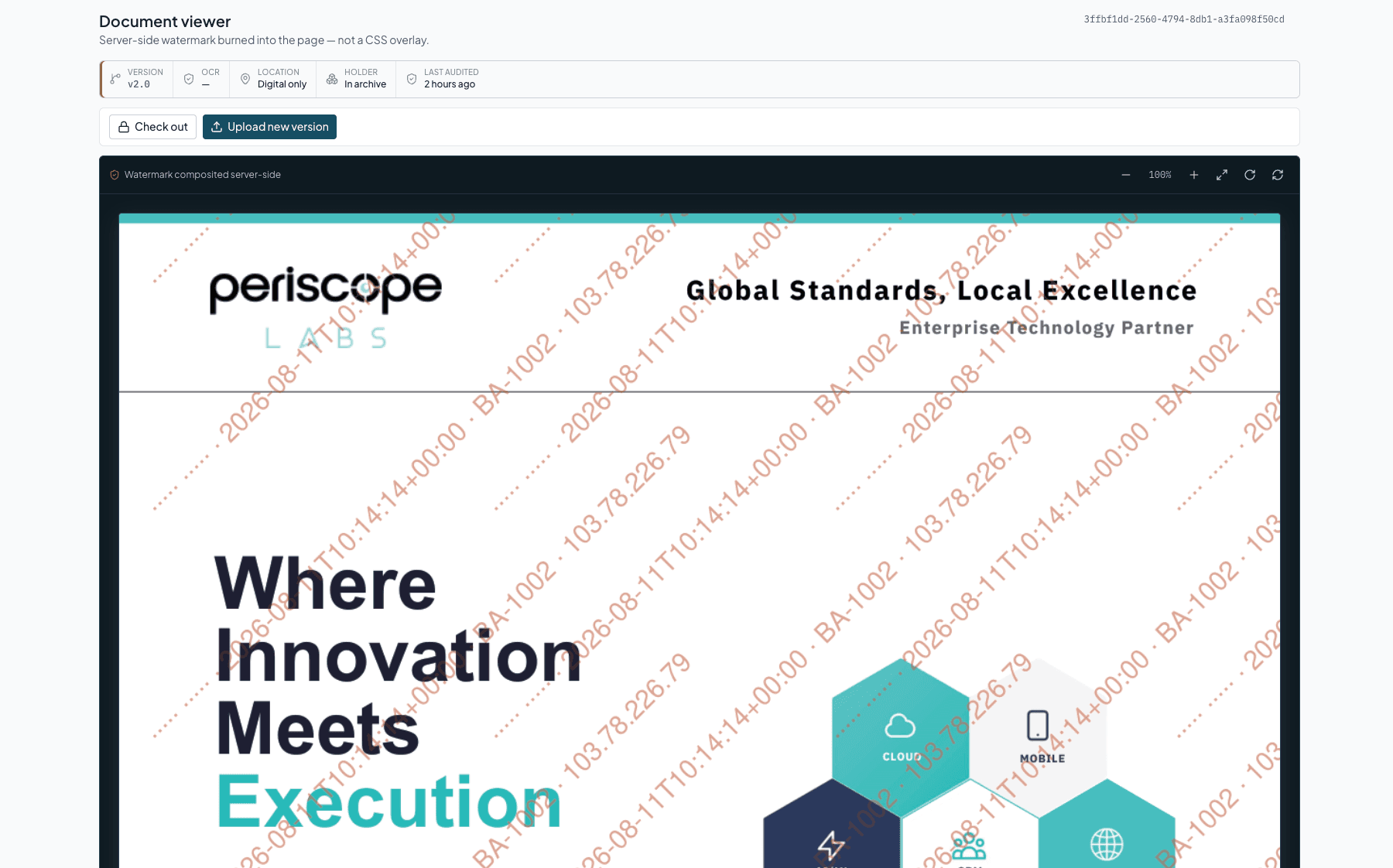The height and width of the screenshot is (868, 1393).
Task: Click the CLOUD hexagon in the document
Action: (901, 736)
